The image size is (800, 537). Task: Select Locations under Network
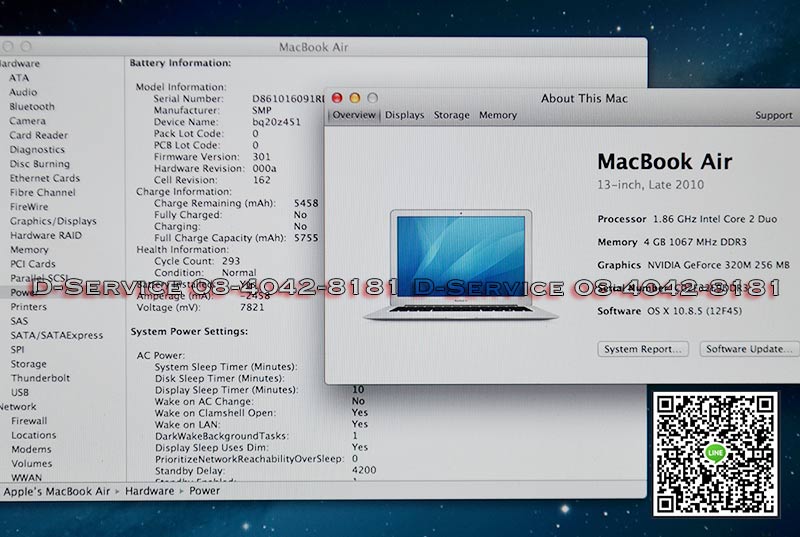pyautogui.click(x=34, y=435)
